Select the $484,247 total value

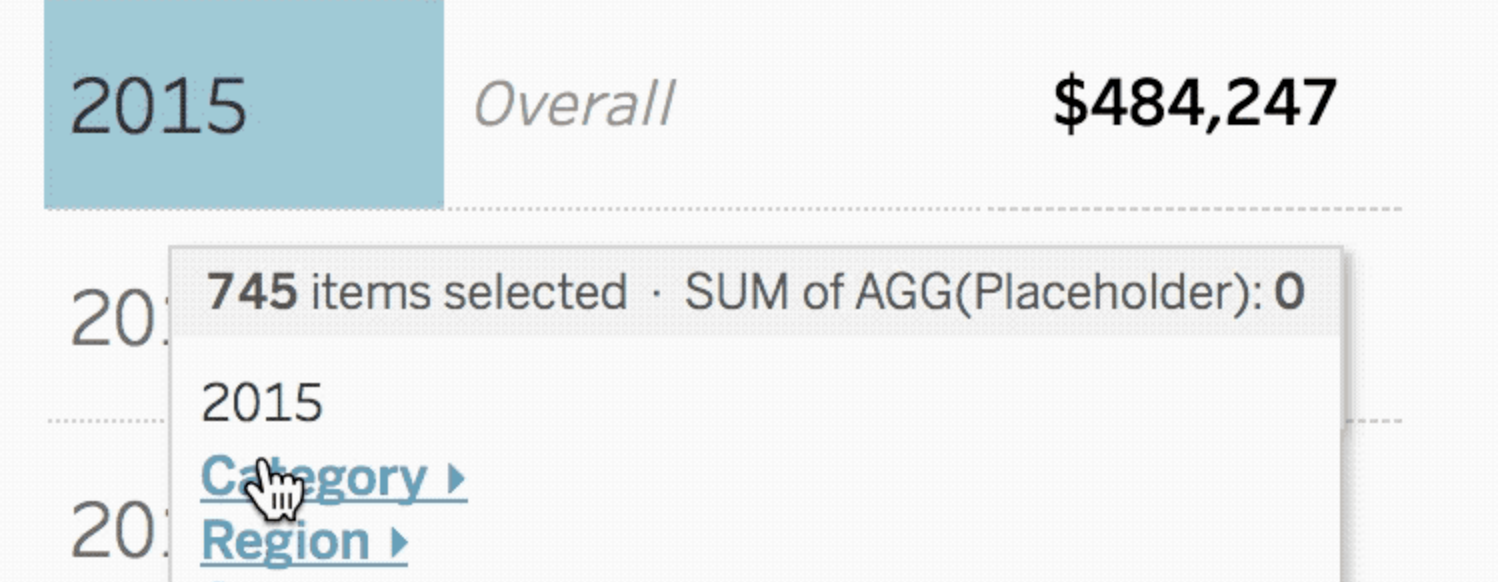(1195, 103)
